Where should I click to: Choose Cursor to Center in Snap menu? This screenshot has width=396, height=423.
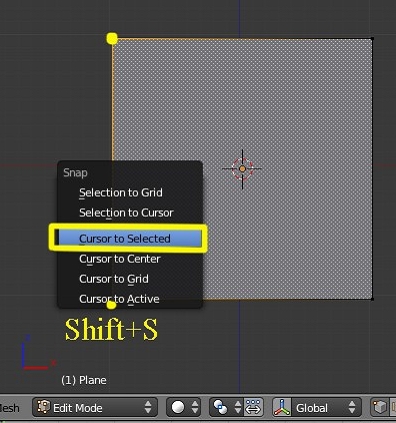[x=130, y=259]
